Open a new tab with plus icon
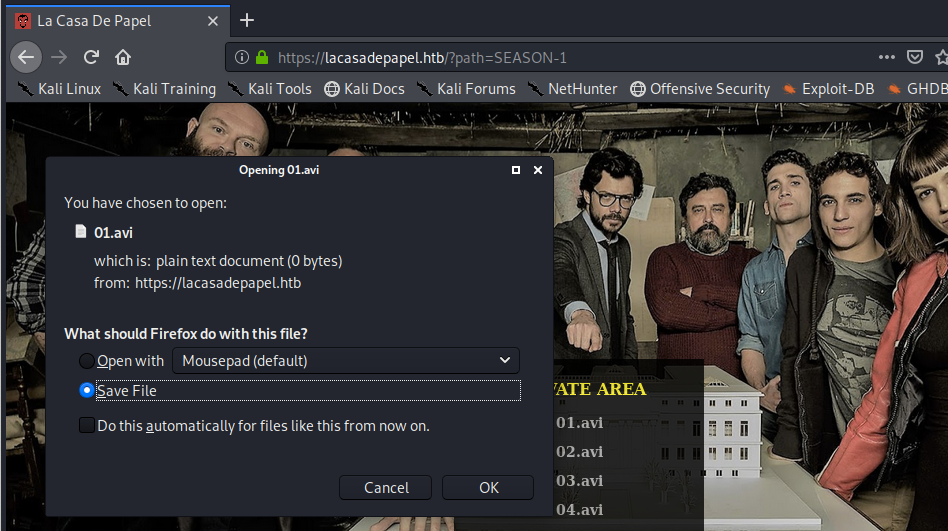The width and height of the screenshot is (948, 531). 247,20
